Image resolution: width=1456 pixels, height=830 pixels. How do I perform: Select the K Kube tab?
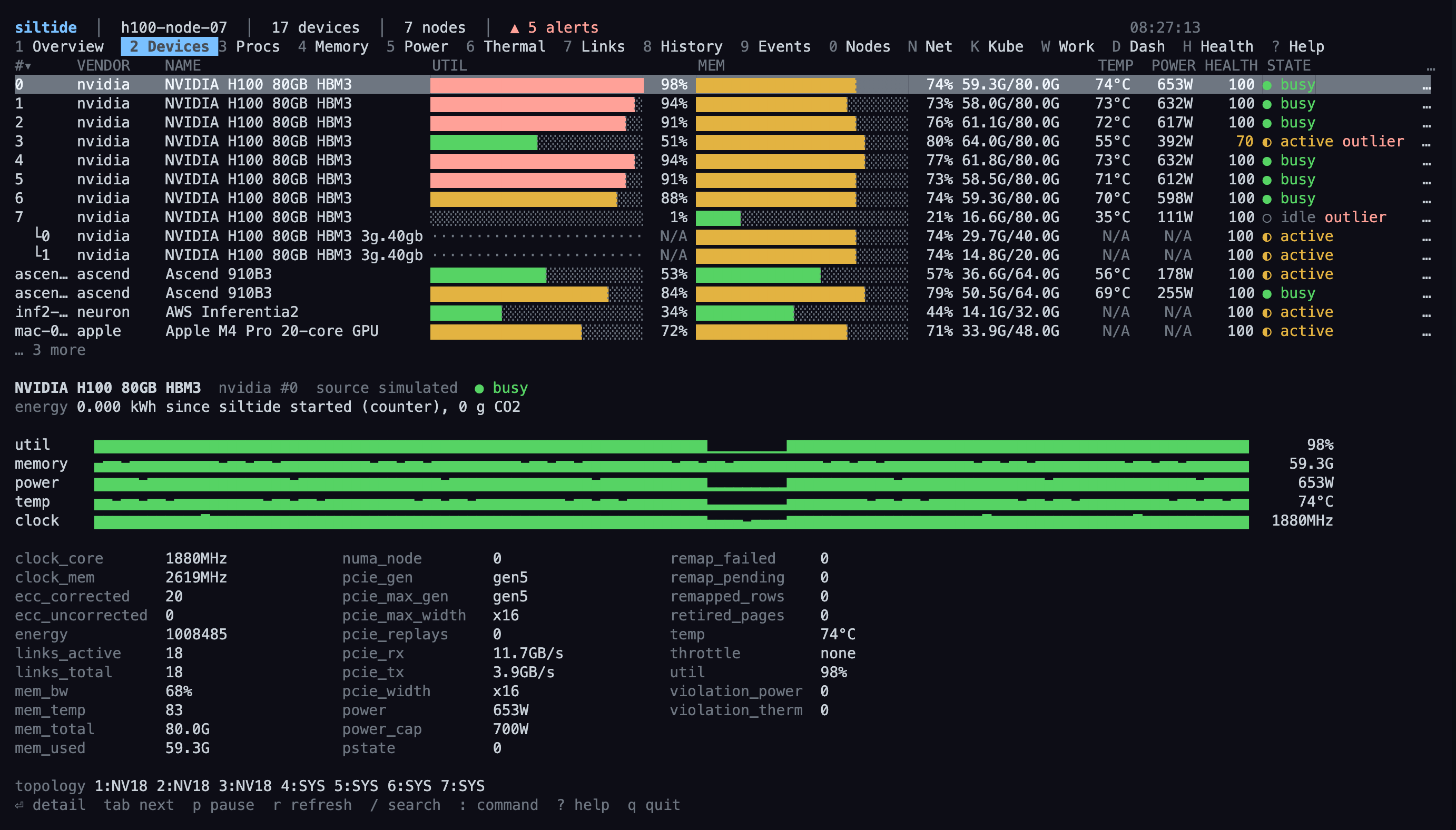[x=997, y=46]
